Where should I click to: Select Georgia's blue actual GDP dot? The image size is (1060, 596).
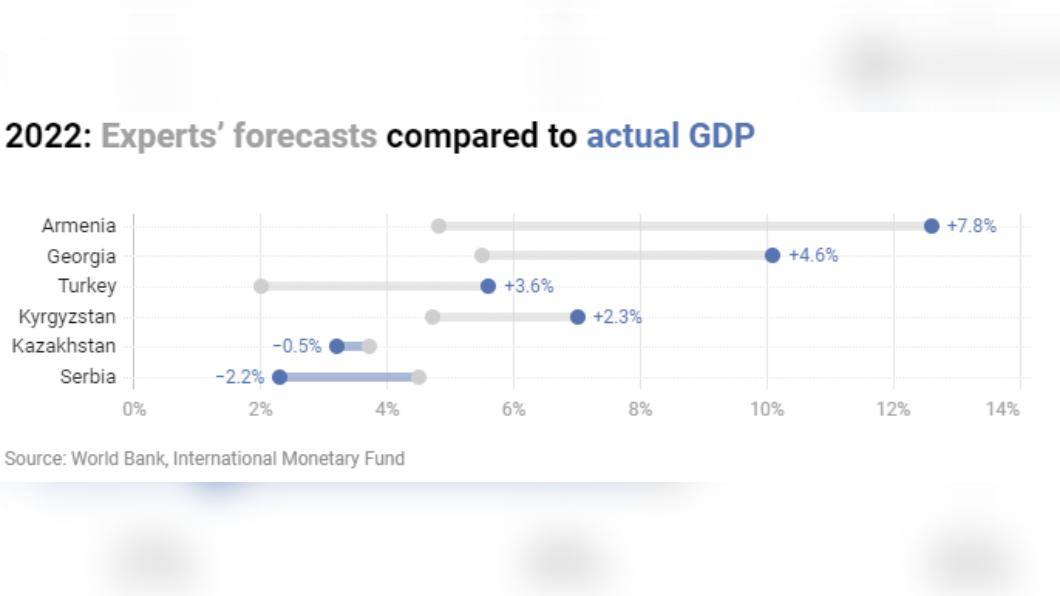point(772,256)
